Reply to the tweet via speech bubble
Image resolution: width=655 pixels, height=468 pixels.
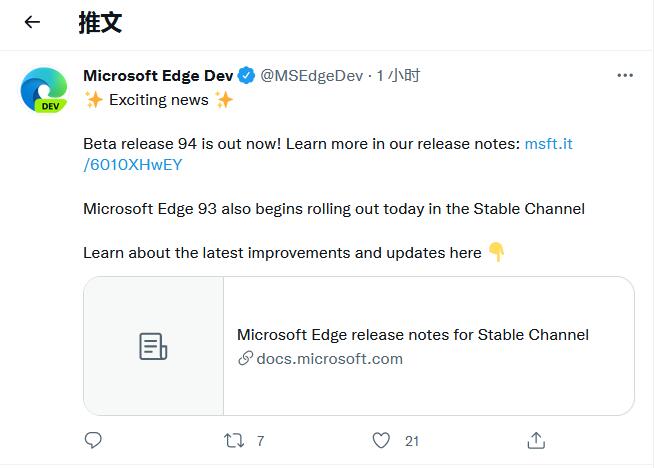93,440
